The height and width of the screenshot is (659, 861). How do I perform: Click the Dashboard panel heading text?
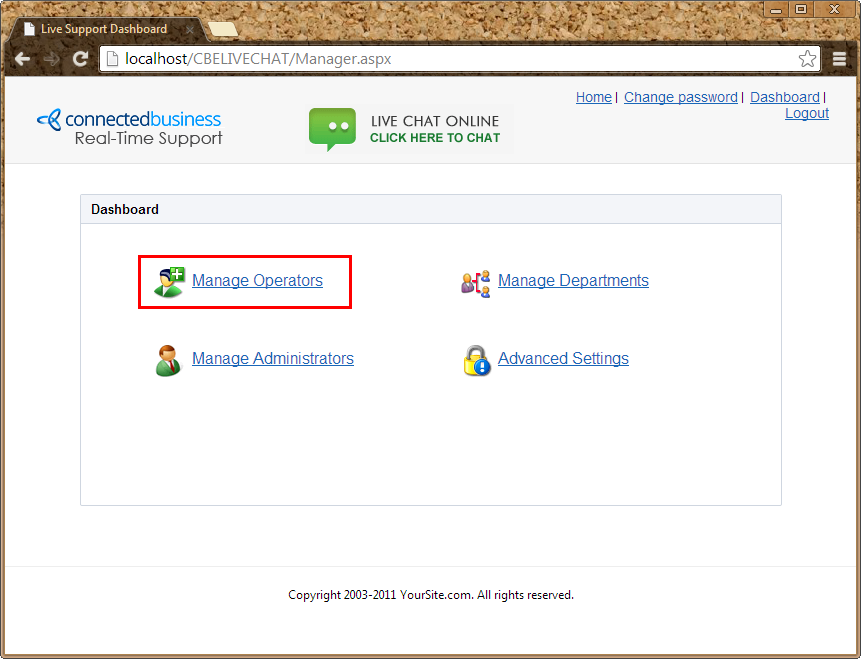click(x=125, y=209)
